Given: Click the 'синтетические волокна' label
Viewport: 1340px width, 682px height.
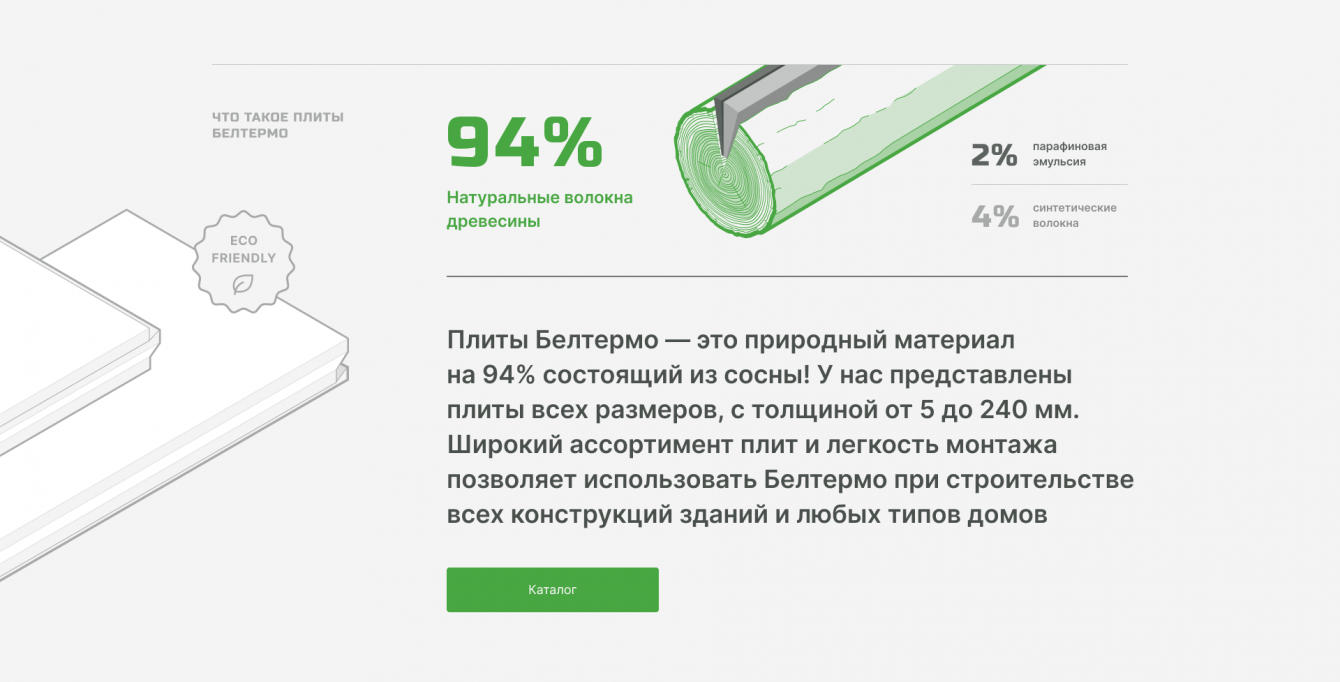Looking at the screenshot, I should coord(1074,216).
